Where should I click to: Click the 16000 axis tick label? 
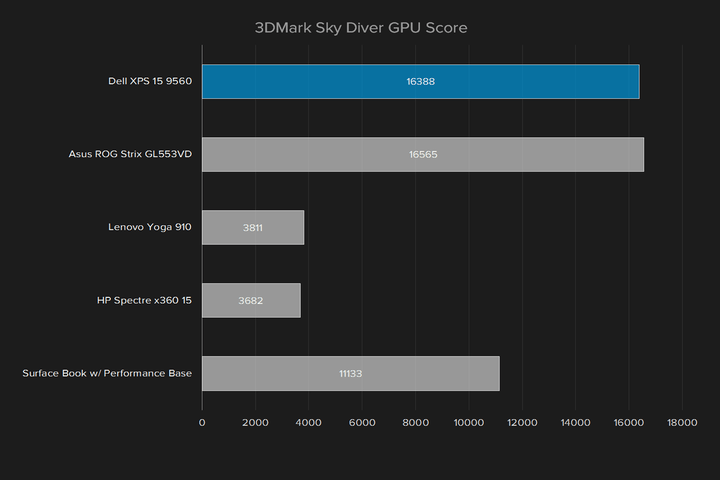tap(629, 423)
